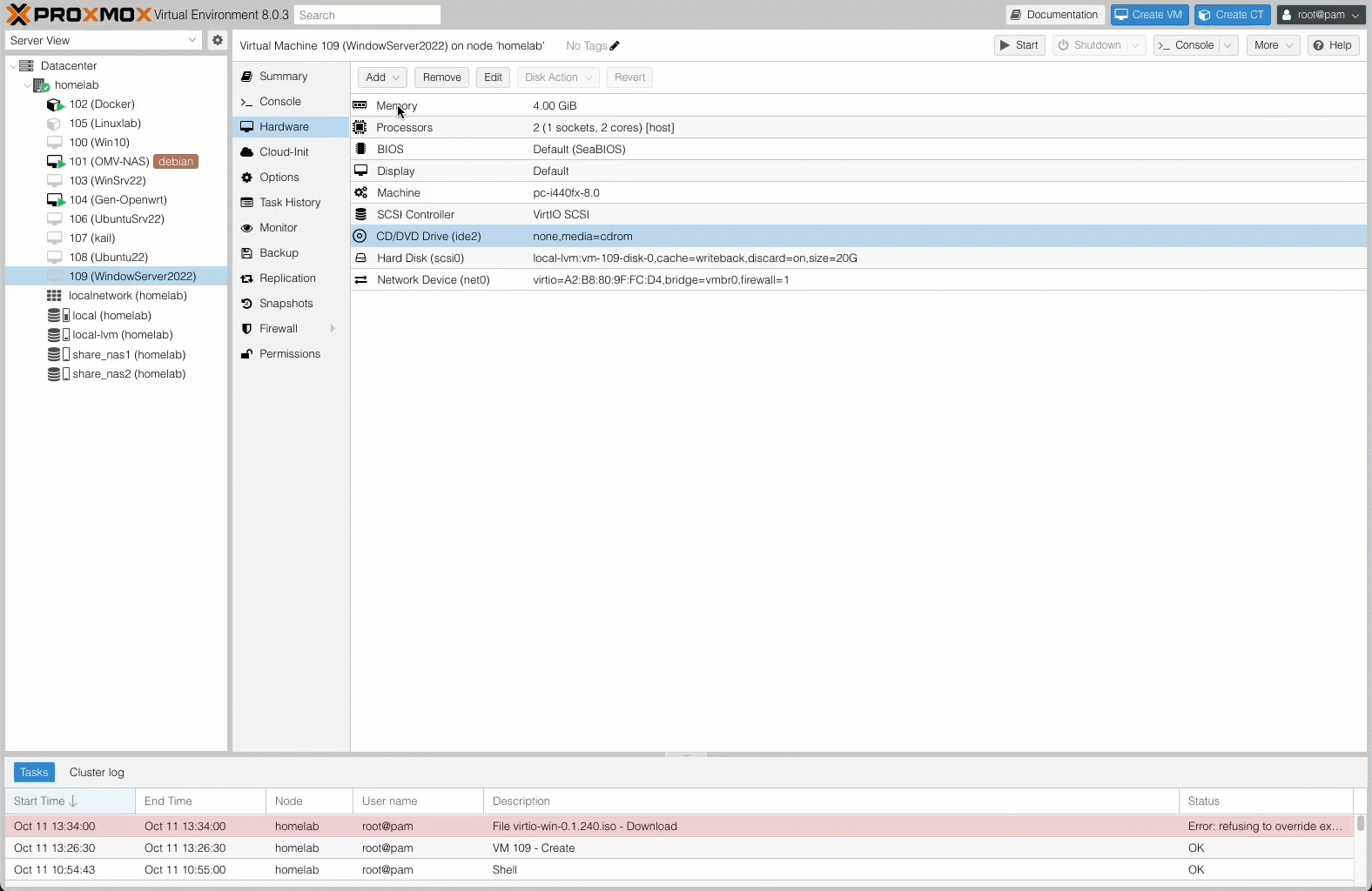Click the Edit button
This screenshot has height=891, width=1372.
point(493,77)
